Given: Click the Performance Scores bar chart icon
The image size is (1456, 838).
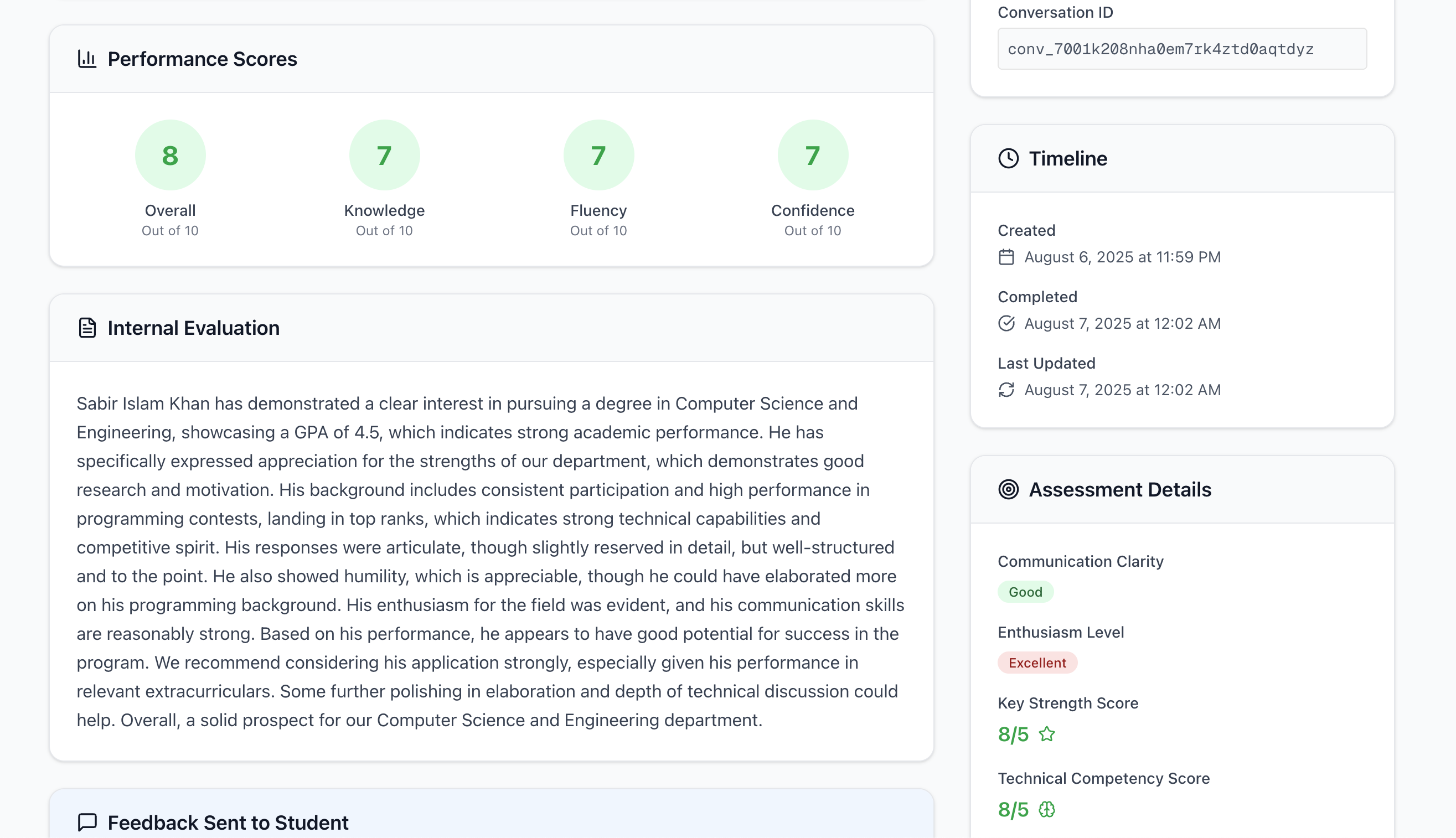Looking at the screenshot, I should [x=87, y=59].
